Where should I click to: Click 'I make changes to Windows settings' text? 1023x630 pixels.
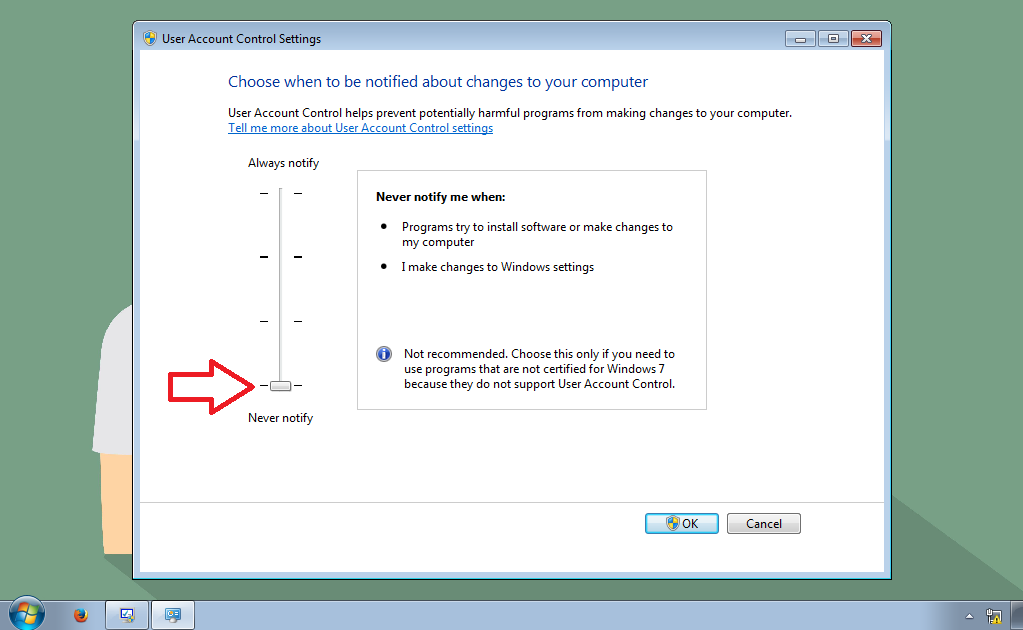498,267
